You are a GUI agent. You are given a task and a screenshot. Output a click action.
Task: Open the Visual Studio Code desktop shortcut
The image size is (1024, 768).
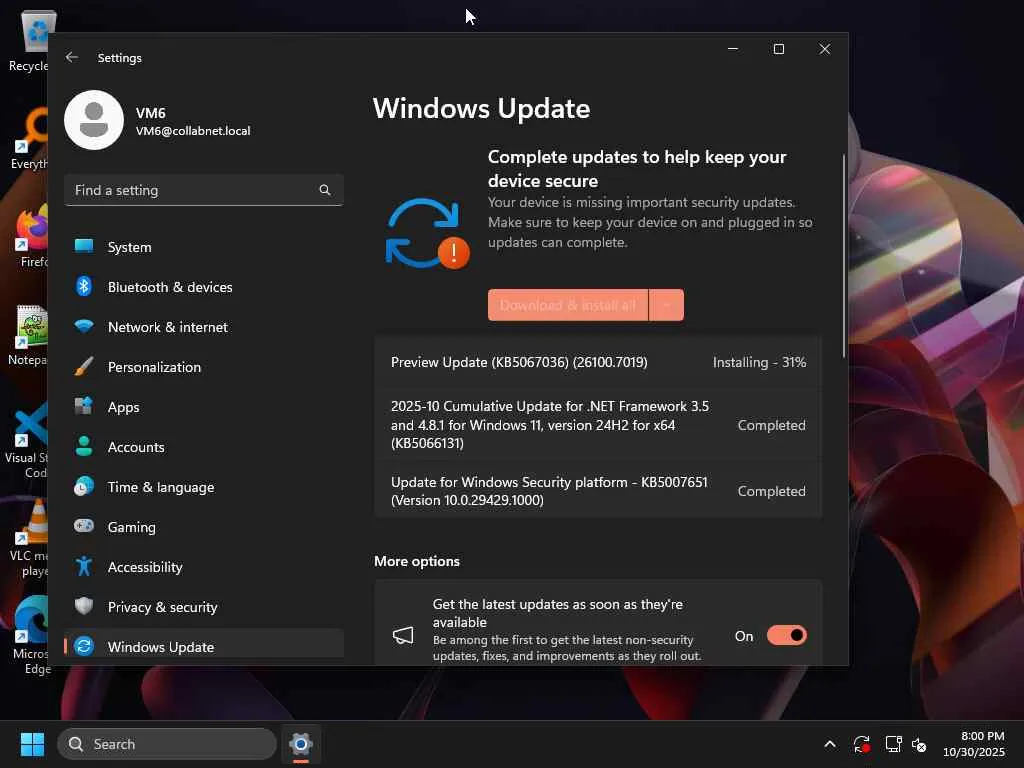29,440
